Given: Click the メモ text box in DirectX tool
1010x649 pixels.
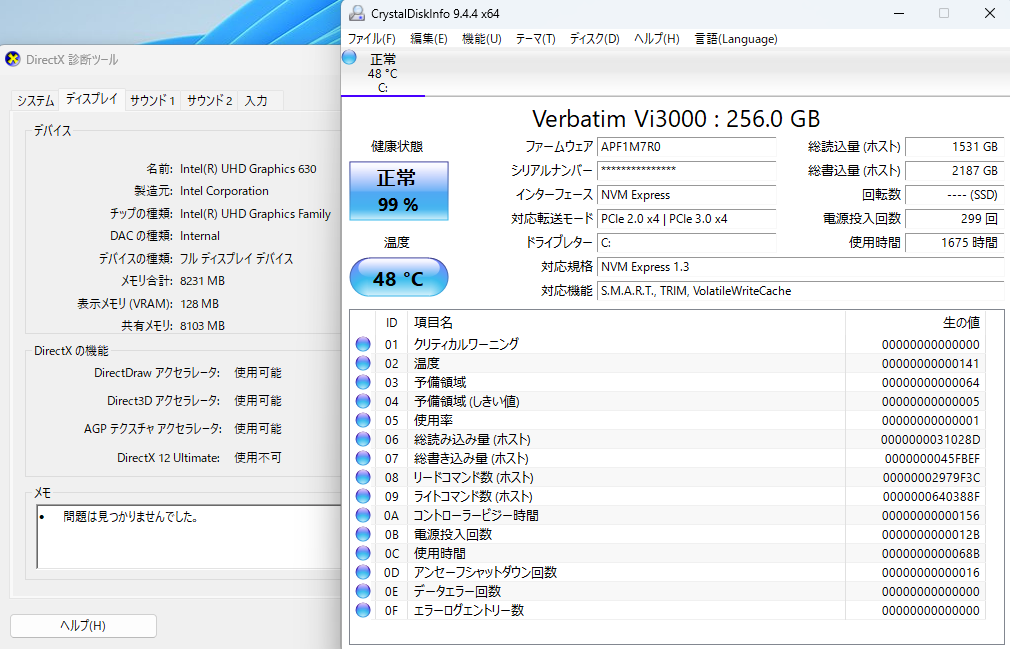Looking at the screenshot, I should coord(189,536).
